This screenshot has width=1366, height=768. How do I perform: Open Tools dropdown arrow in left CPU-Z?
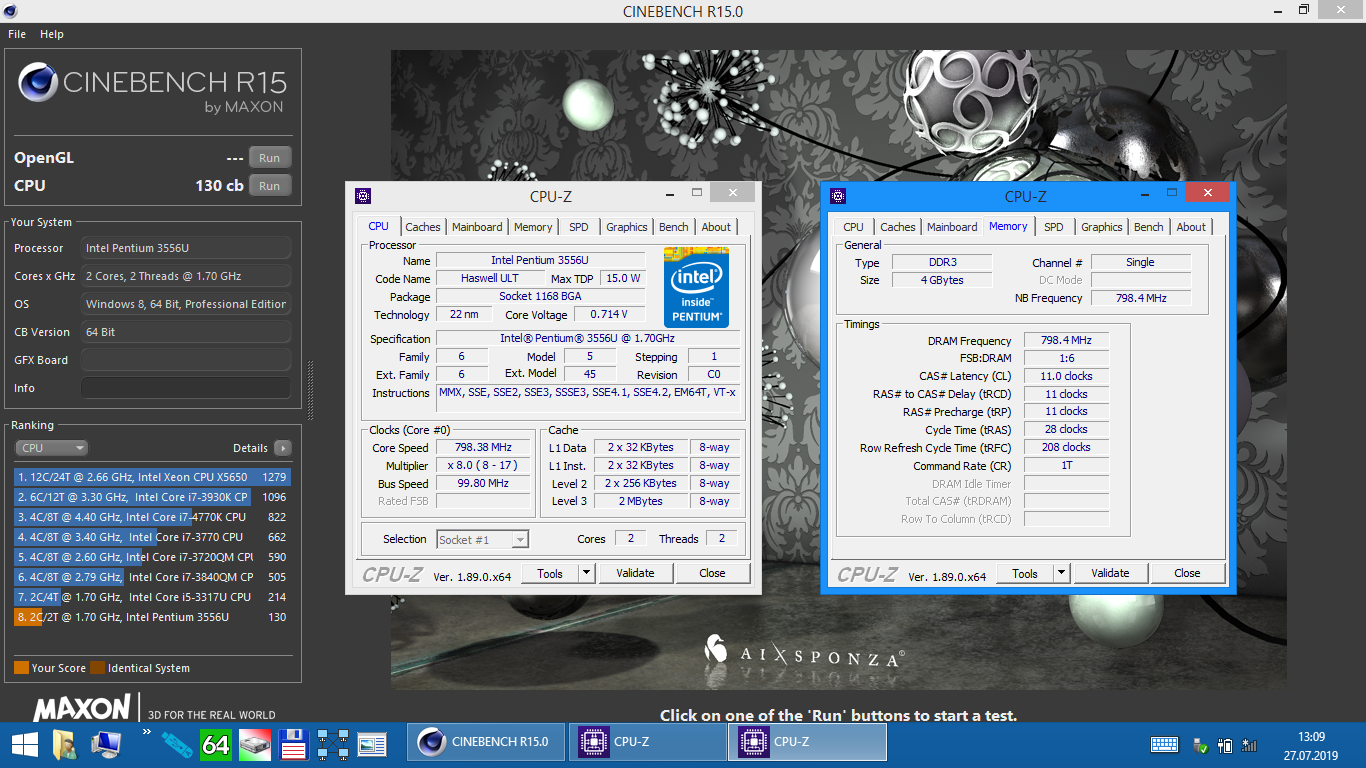coord(587,573)
